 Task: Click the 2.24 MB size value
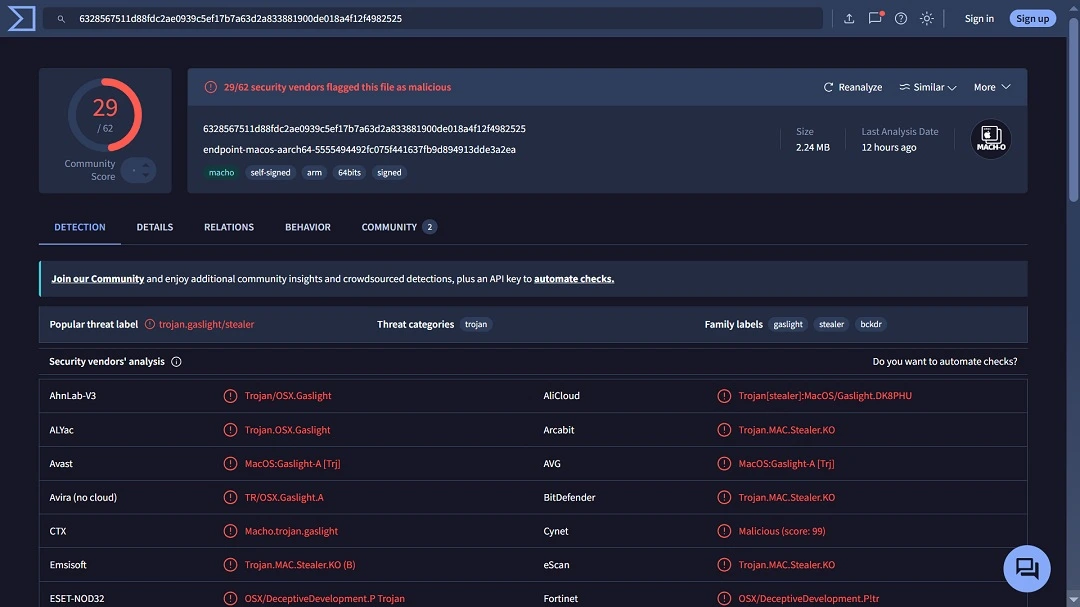pos(813,147)
